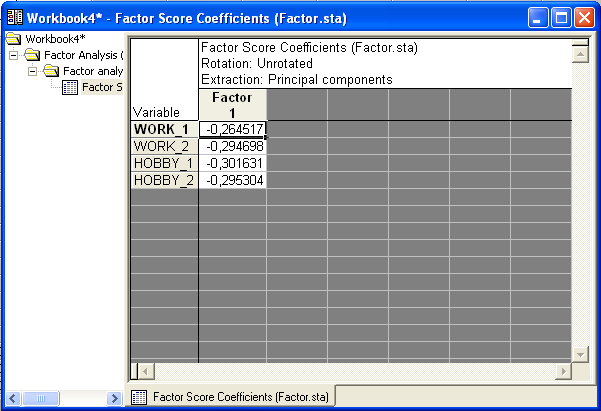Click tree panel scrollbar left arrow
Image resolution: width=601 pixels, height=411 pixels.
pos(13,398)
